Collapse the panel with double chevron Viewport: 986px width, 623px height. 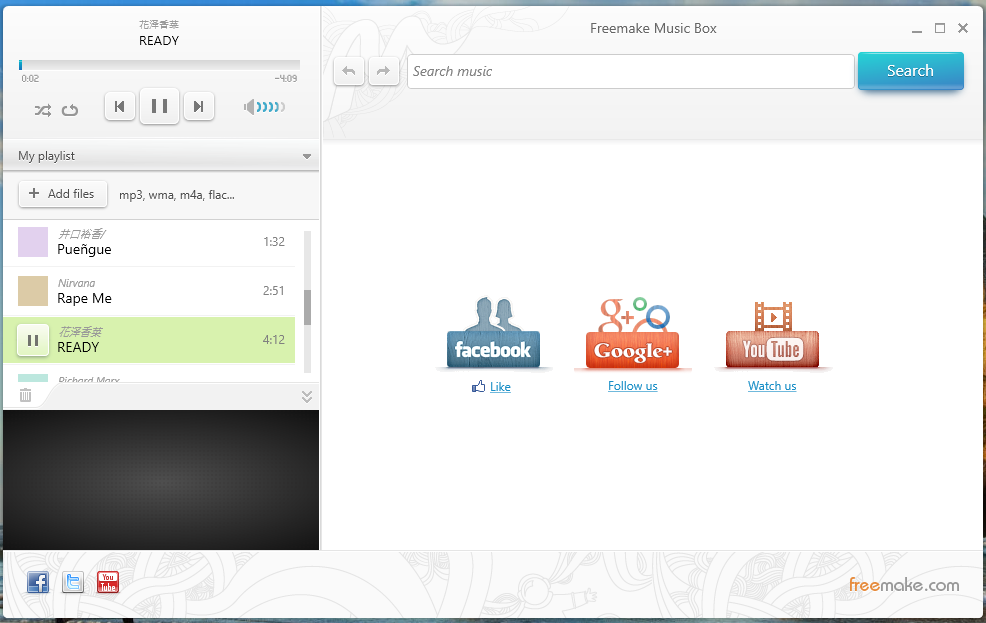pyautogui.click(x=307, y=396)
